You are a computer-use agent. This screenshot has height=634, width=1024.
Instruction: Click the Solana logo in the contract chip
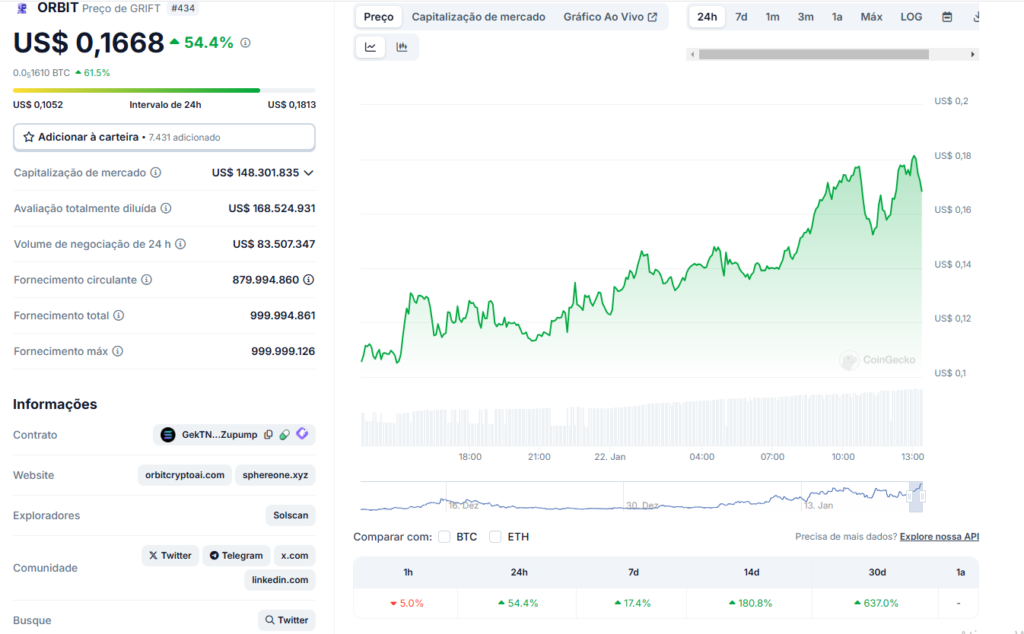click(168, 435)
